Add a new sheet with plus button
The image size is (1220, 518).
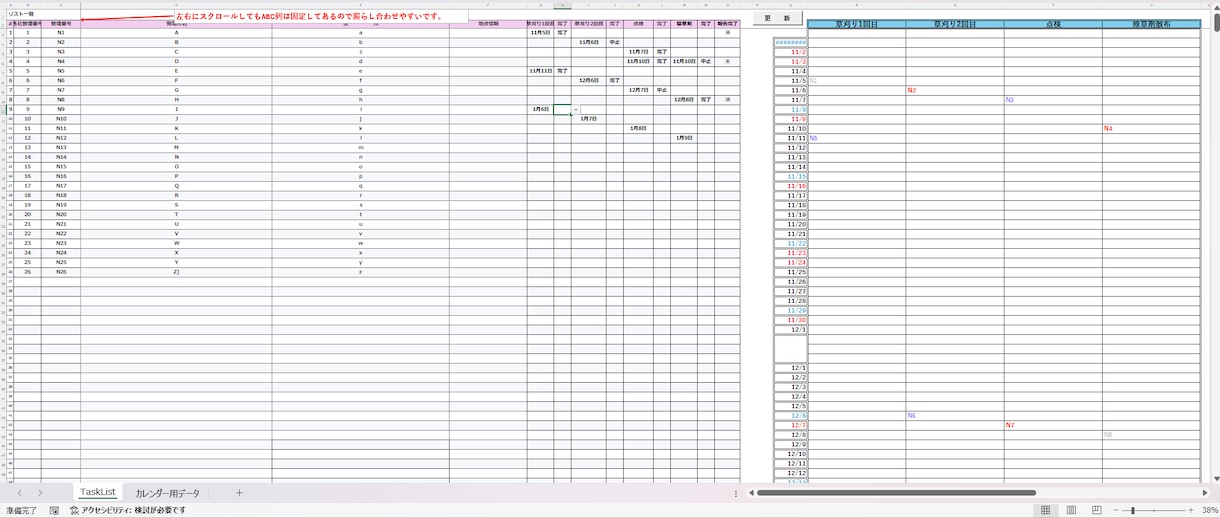(x=239, y=493)
